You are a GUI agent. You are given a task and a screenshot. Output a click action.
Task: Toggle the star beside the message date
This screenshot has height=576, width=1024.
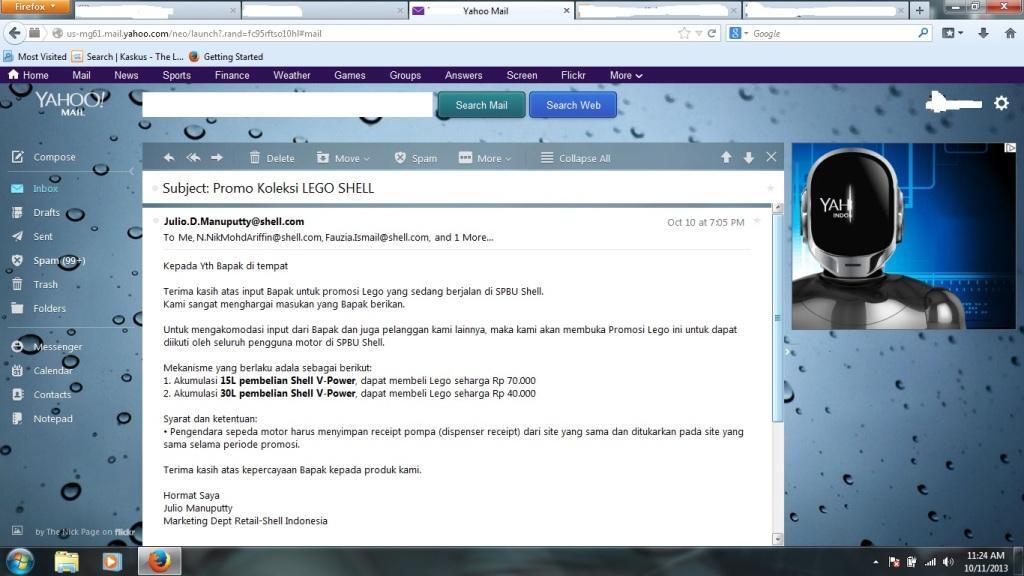(x=757, y=221)
